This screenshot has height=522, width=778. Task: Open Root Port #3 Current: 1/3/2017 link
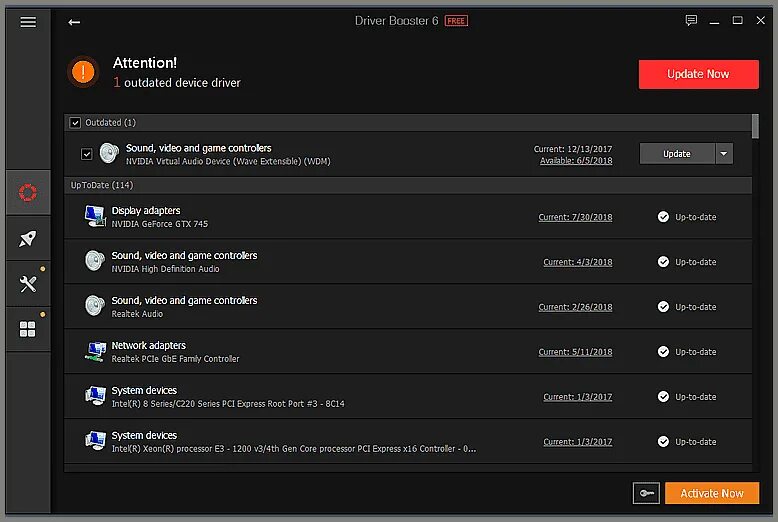(578, 397)
